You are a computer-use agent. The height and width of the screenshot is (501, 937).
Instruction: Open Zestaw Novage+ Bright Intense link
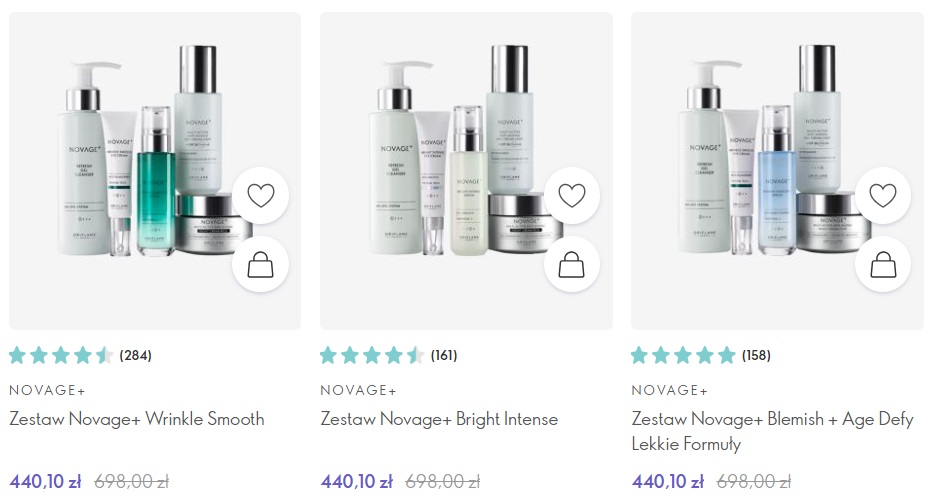coord(439,418)
